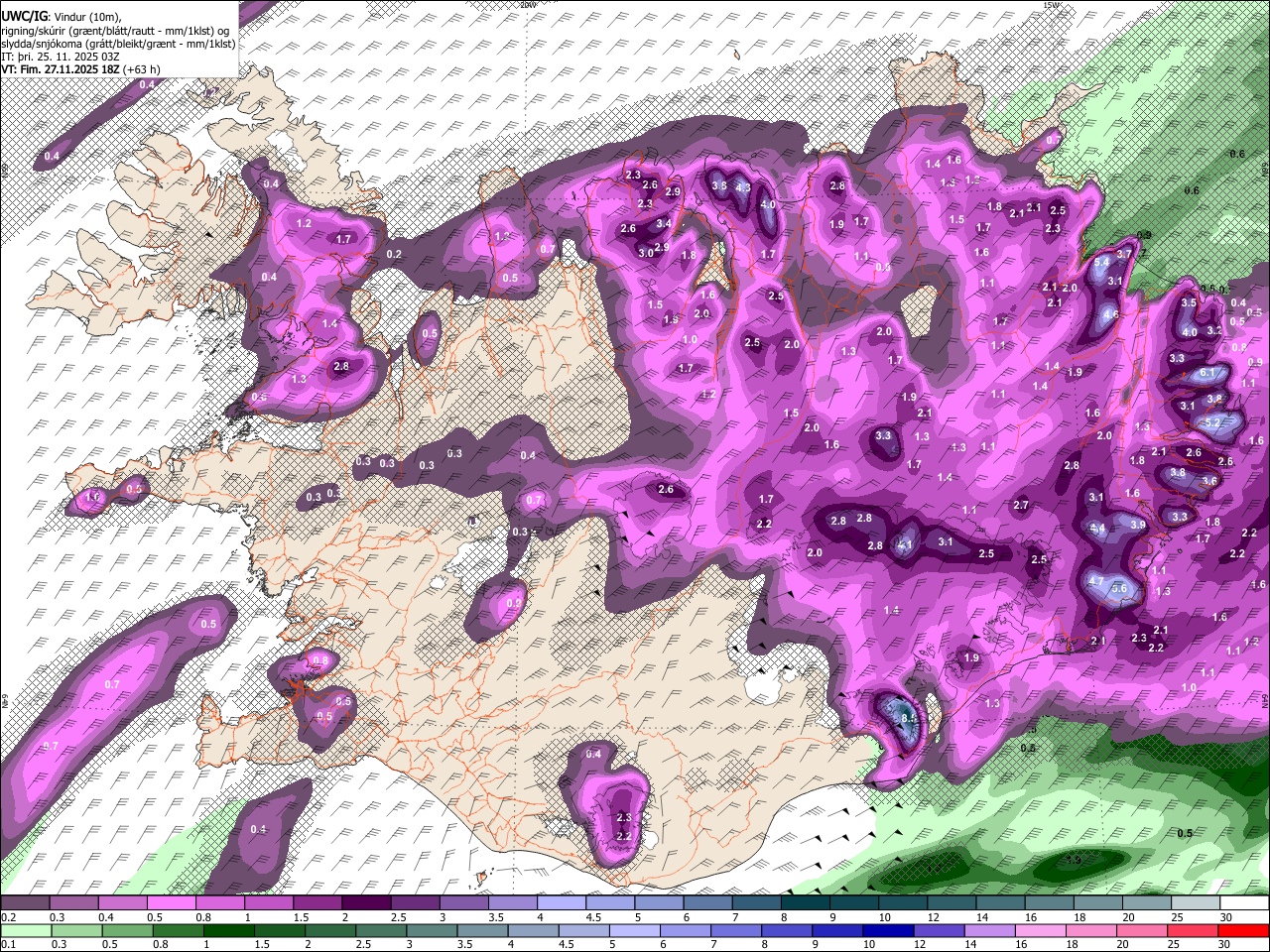
Task: Pick the pale gray 25 swatch in upper legend
Action: point(1196,903)
